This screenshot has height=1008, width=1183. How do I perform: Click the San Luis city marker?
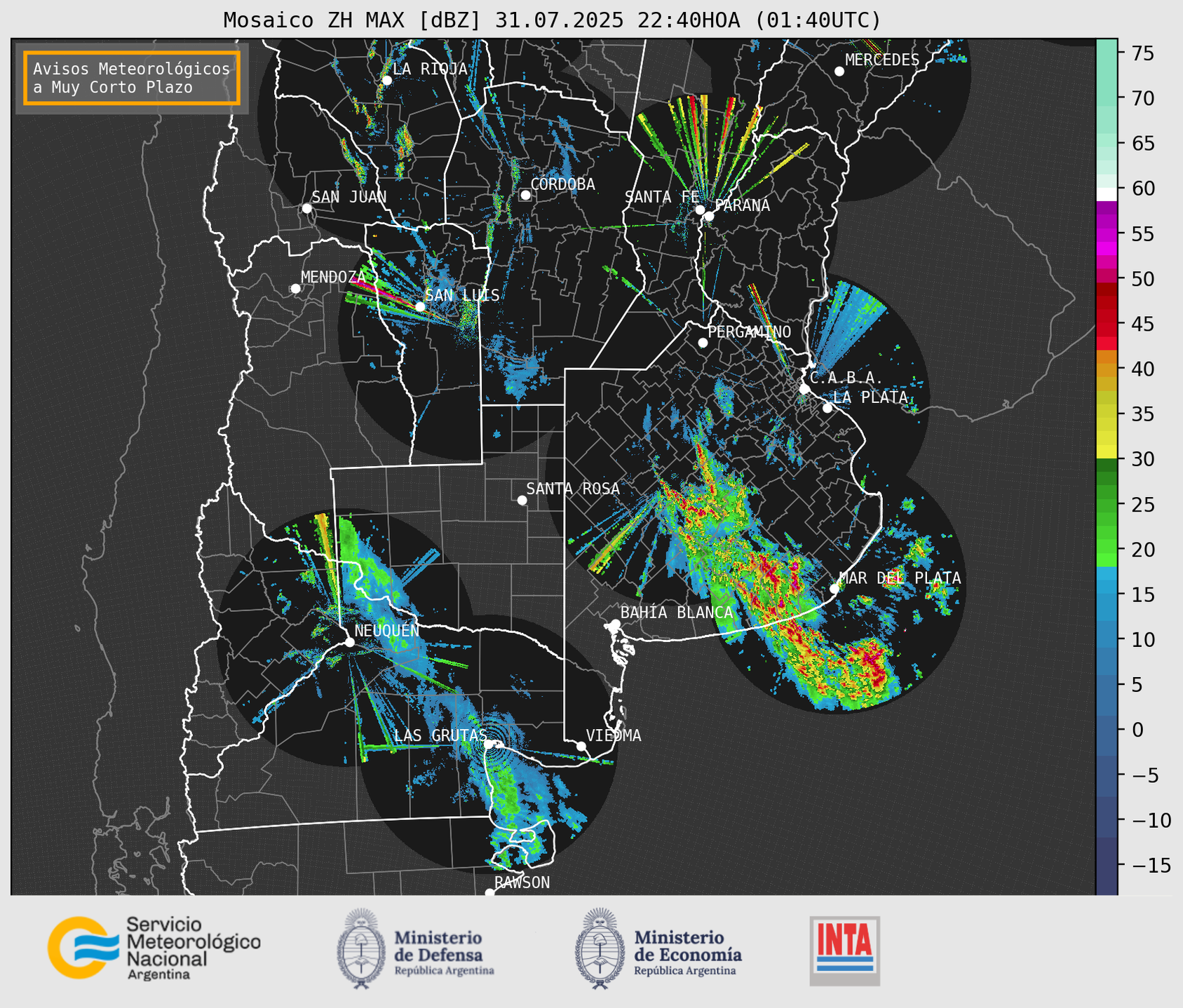tap(420, 306)
